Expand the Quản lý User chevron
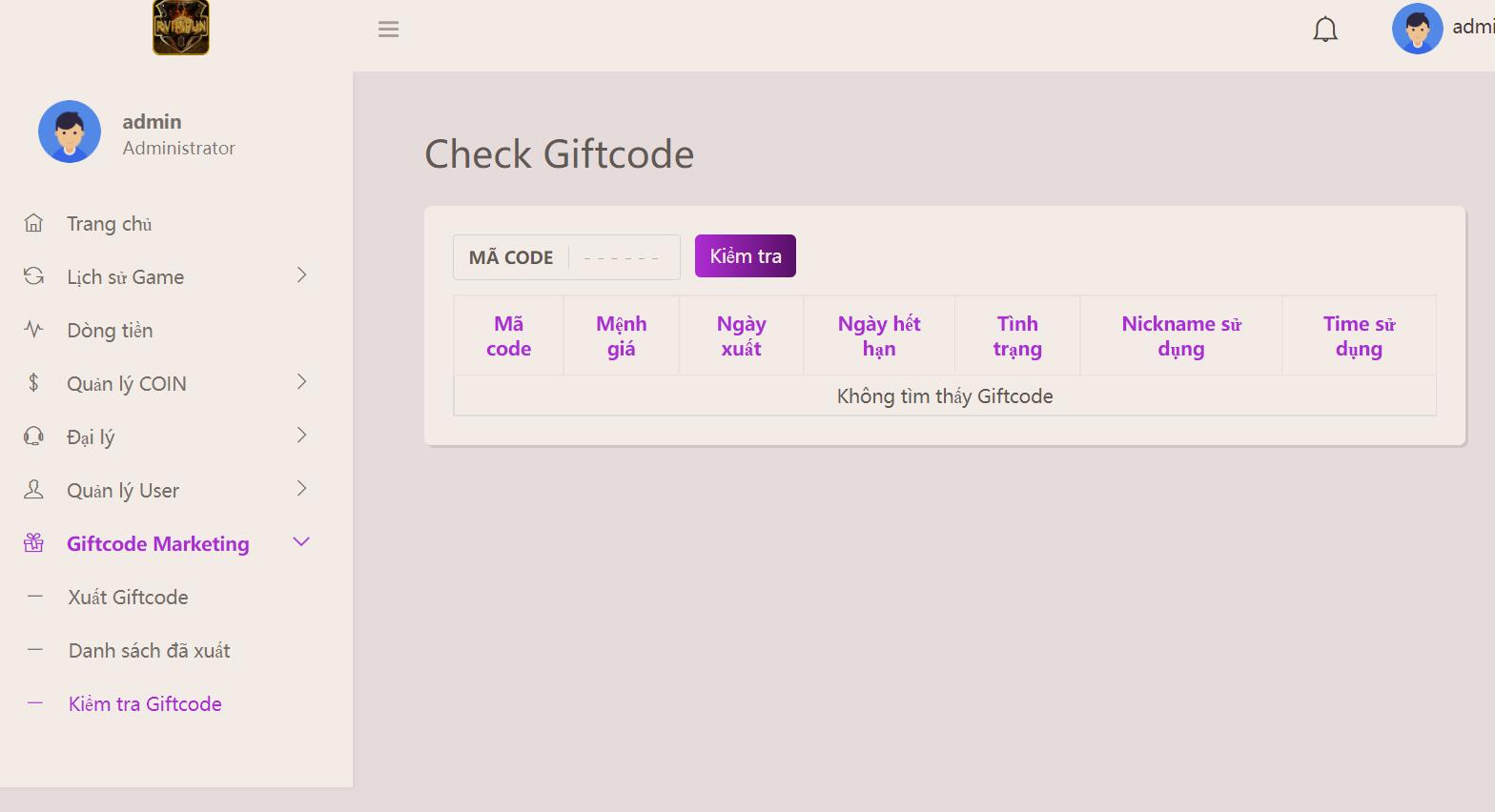Image resolution: width=1495 pixels, height=812 pixels. pyautogui.click(x=301, y=489)
